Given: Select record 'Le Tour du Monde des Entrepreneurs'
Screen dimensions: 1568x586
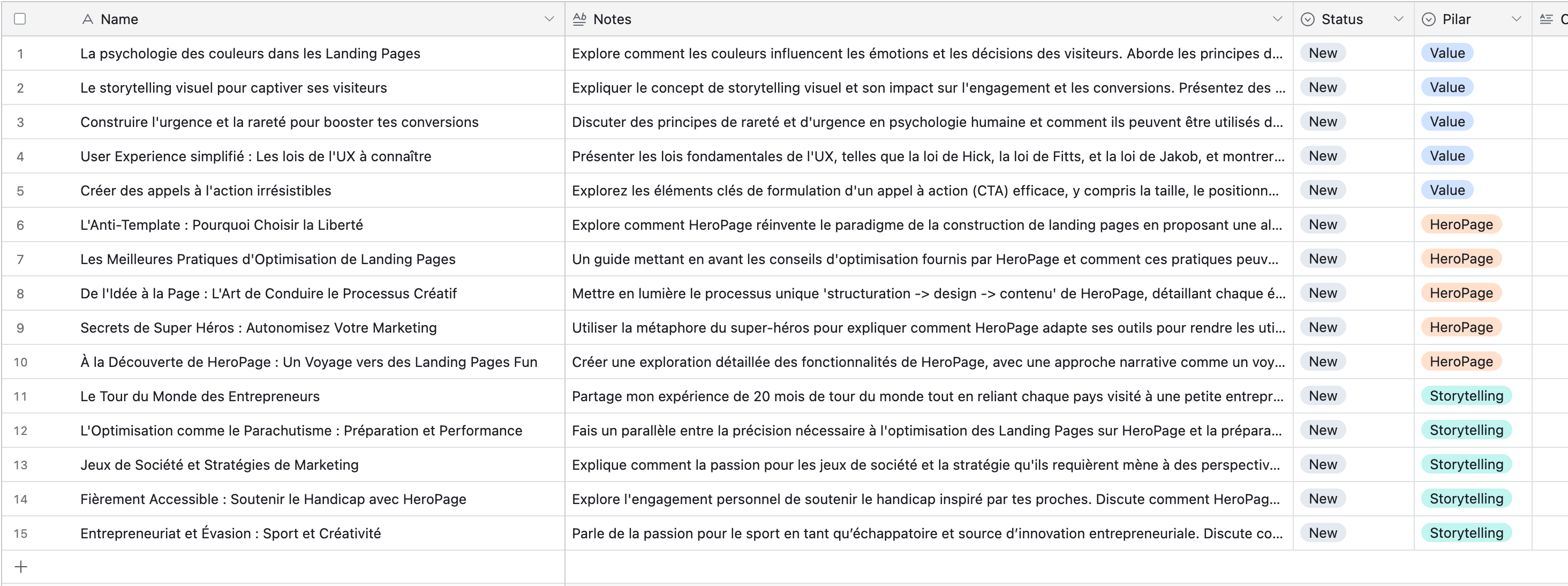Looking at the screenshot, I should coord(200,396).
